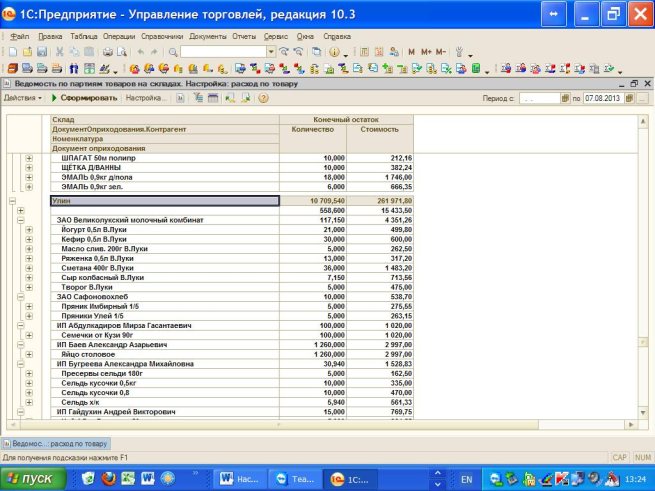Click the 'Сметана 400г В.Луки' row
This screenshot has height=491, width=655.
(232, 268)
